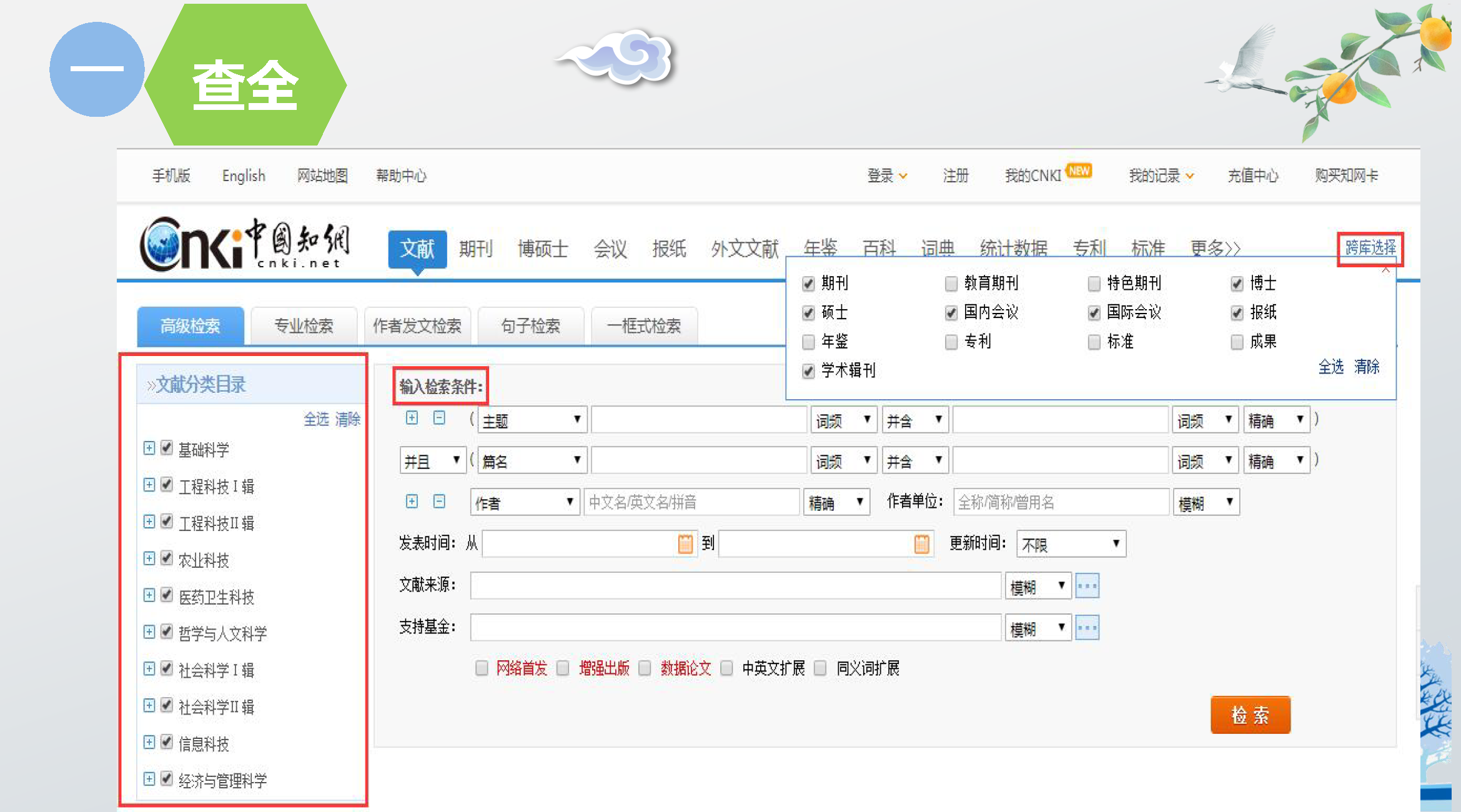Focus the 主题 keyword input field
Viewport: 1461px width, 812px height.
click(699, 420)
